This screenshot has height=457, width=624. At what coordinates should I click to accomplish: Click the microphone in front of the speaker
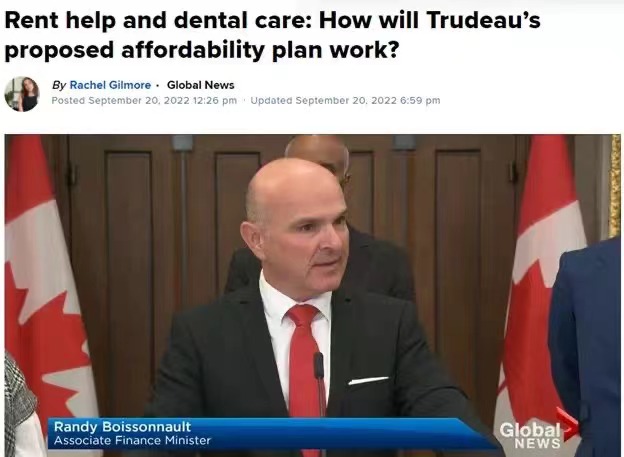tap(320, 382)
